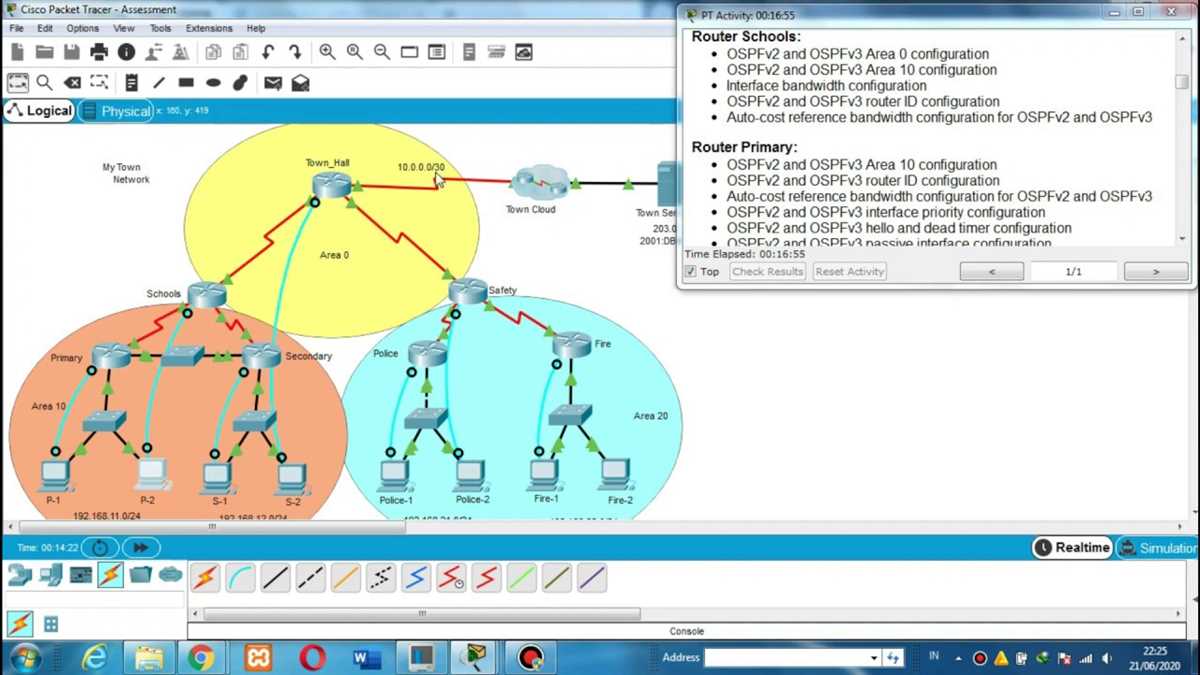Select the Inspect magnifier tool

(x=45, y=83)
